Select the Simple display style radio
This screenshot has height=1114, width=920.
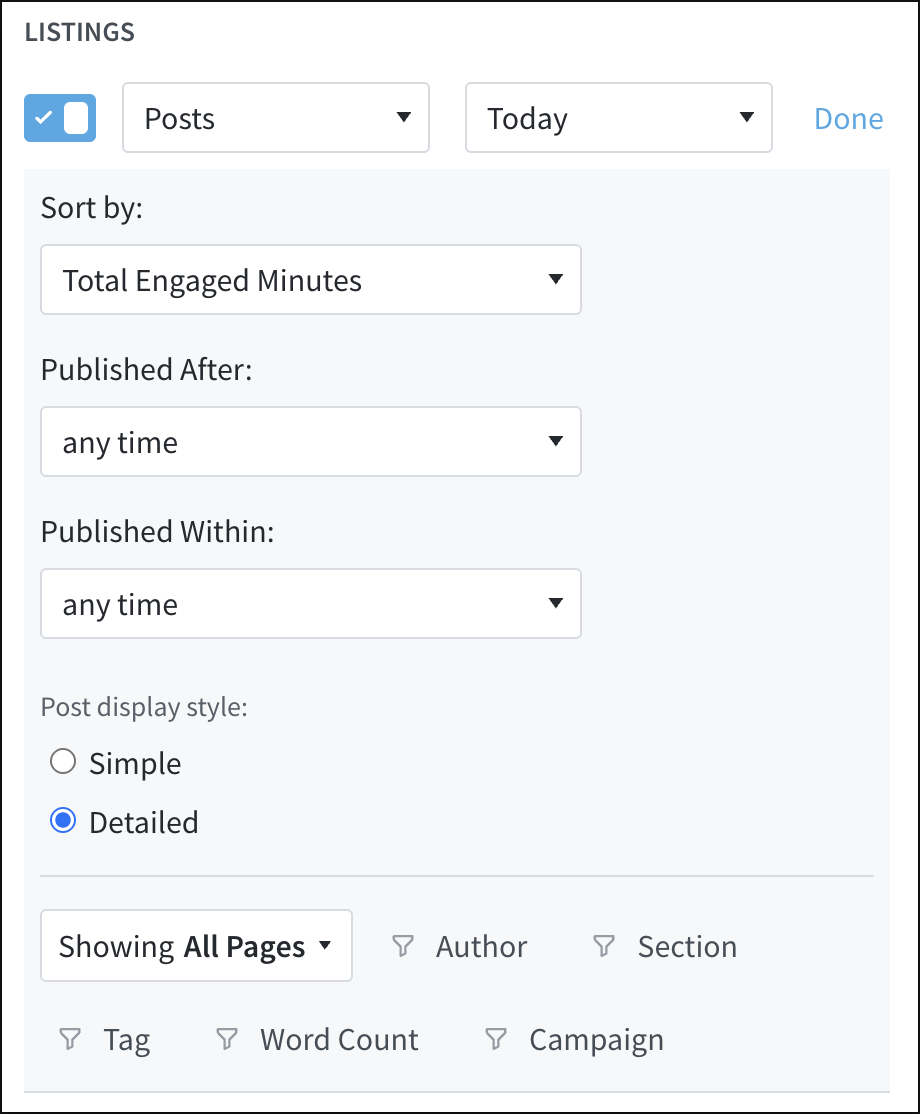[63, 762]
